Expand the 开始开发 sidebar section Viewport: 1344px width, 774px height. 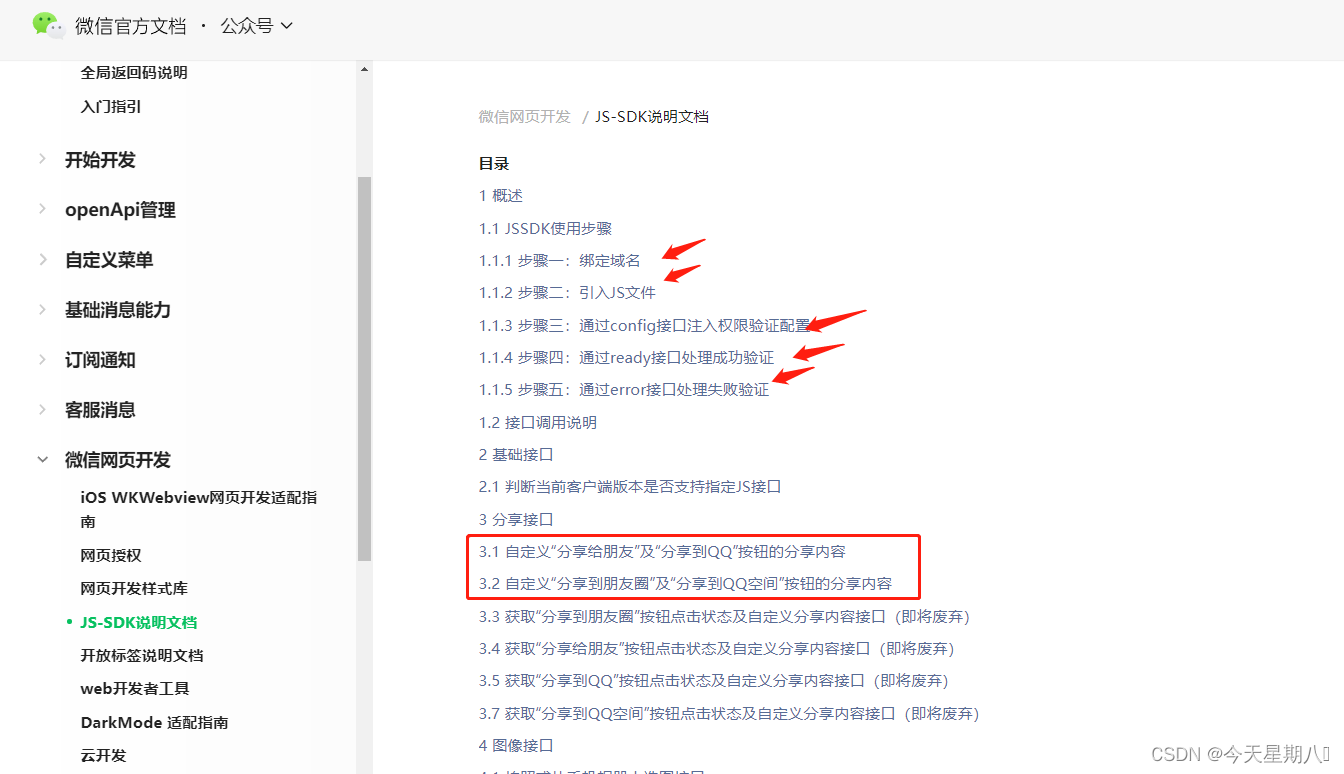point(100,160)
